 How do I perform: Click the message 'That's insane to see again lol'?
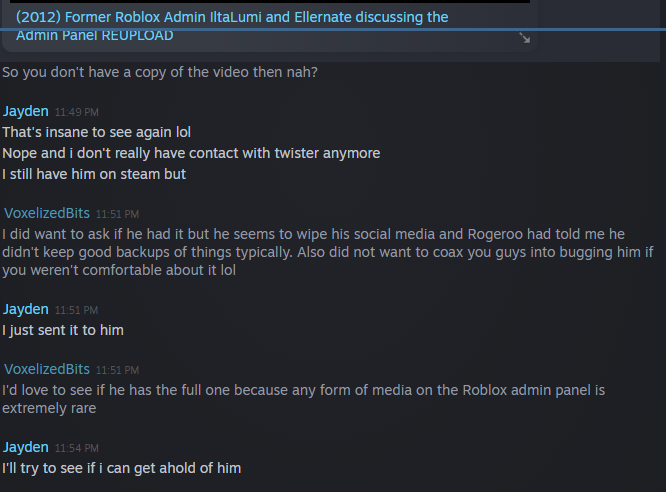click(x=97, y=132)
